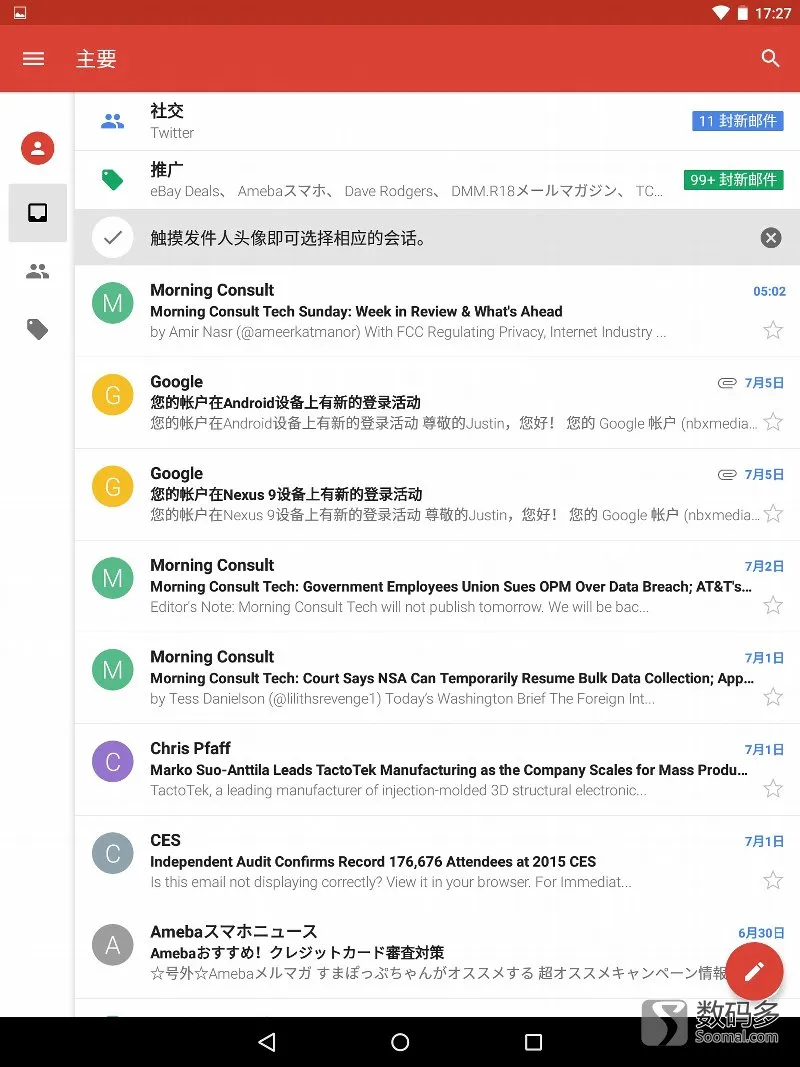Switch to the social people sidebar icon

click(x=37, y=272)
